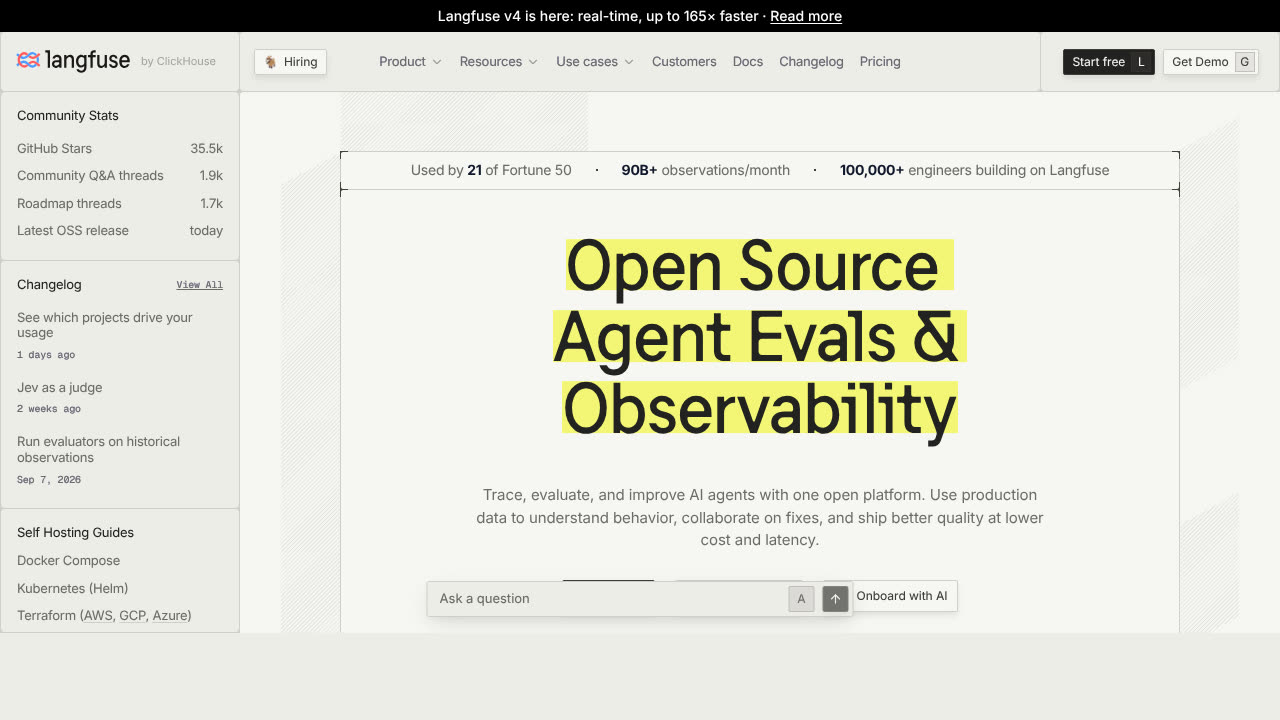Click 'by ClickHouse' text next to logo

178,62
